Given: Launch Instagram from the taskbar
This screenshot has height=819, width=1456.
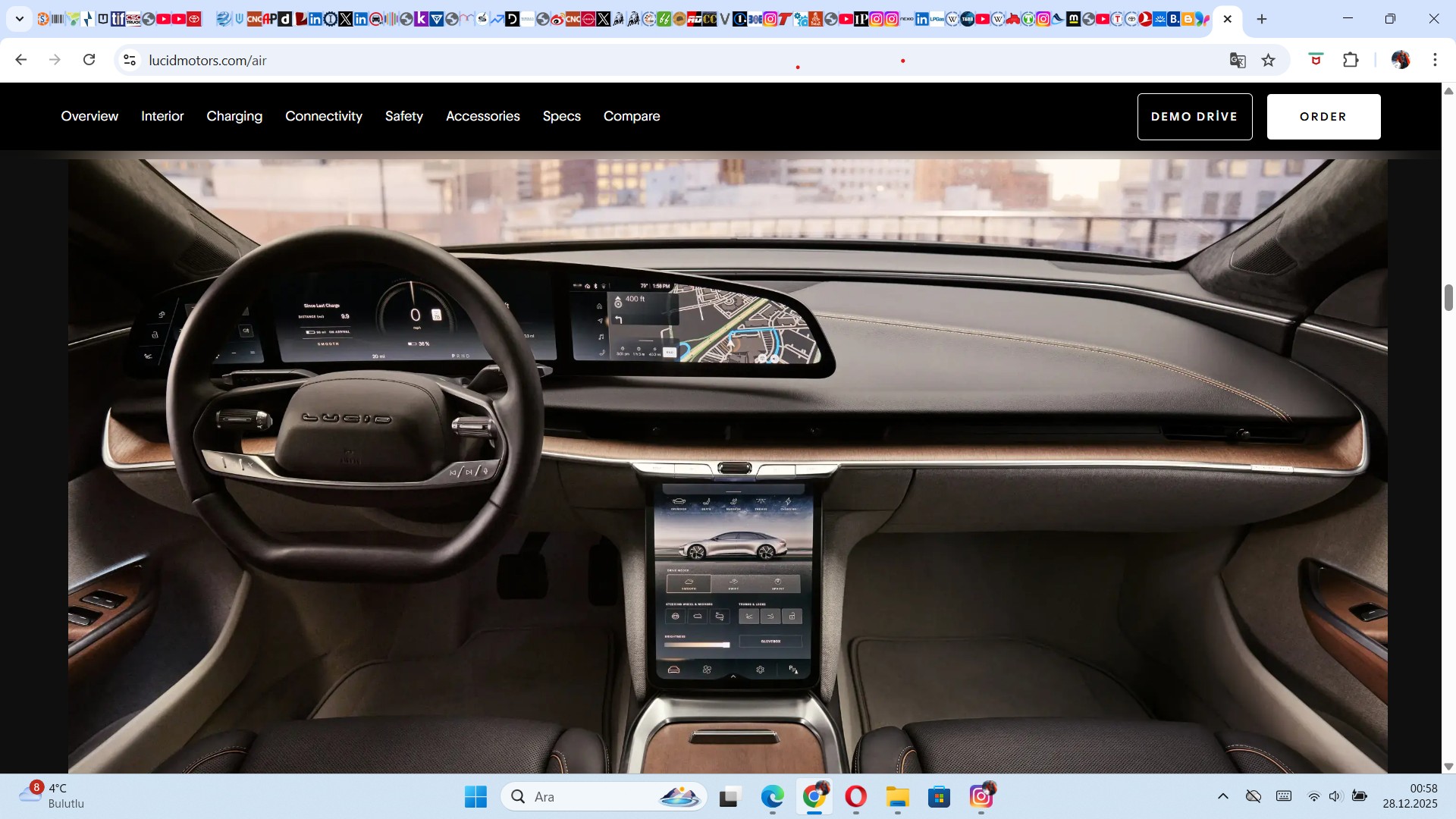Looking at the screenshot, I should point(981,796).
